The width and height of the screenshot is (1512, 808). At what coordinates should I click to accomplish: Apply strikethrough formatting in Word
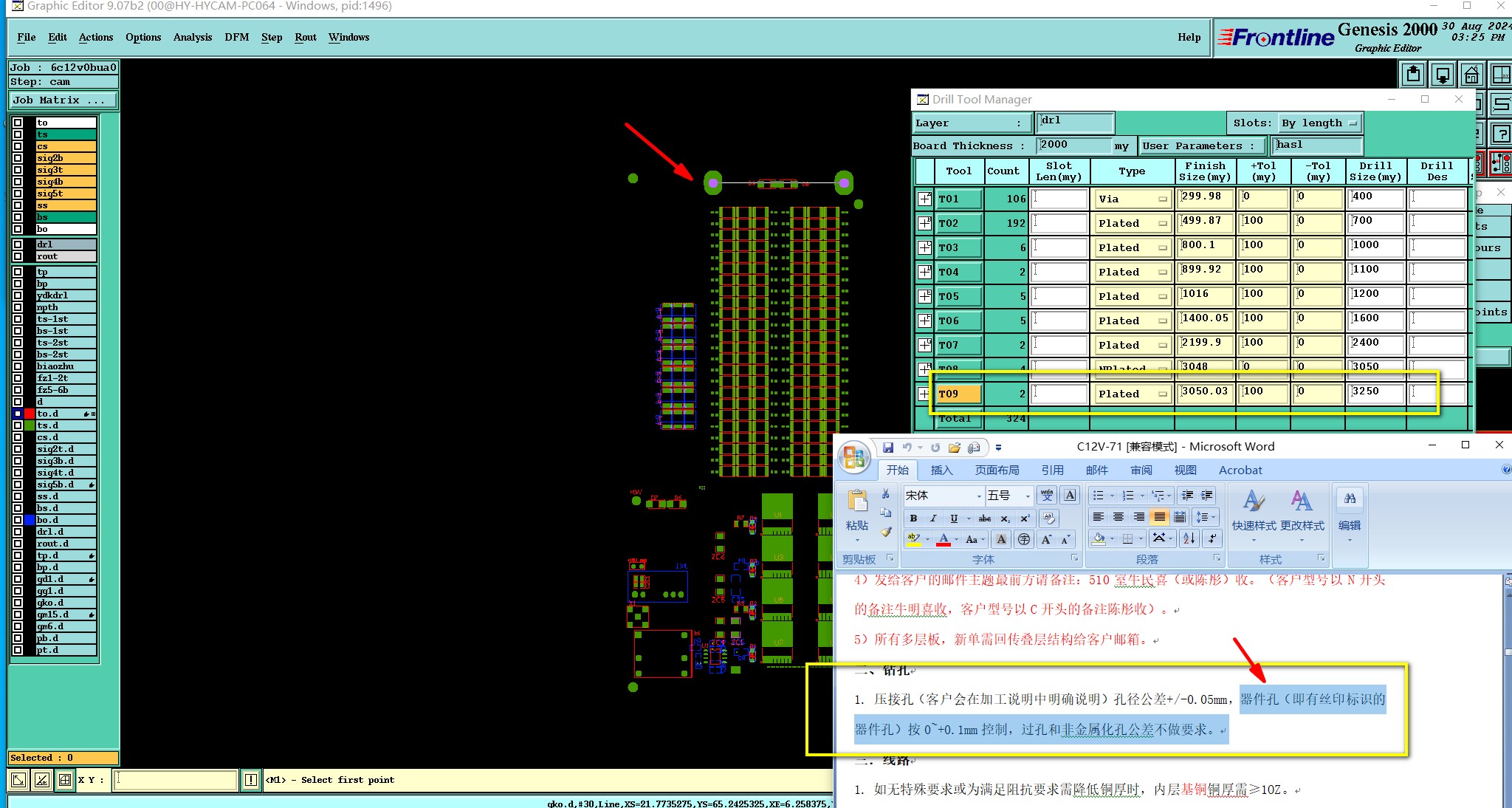[x=985, y=518]
